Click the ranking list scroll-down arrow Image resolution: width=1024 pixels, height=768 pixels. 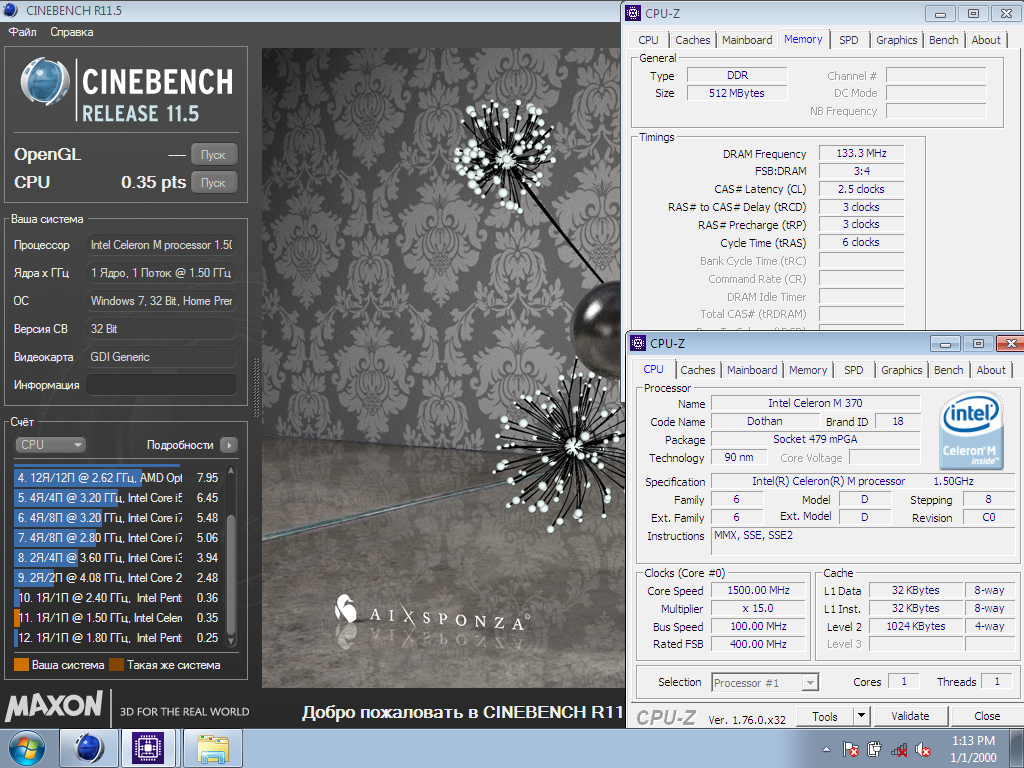pyautogui.click(x=231, y=641)
